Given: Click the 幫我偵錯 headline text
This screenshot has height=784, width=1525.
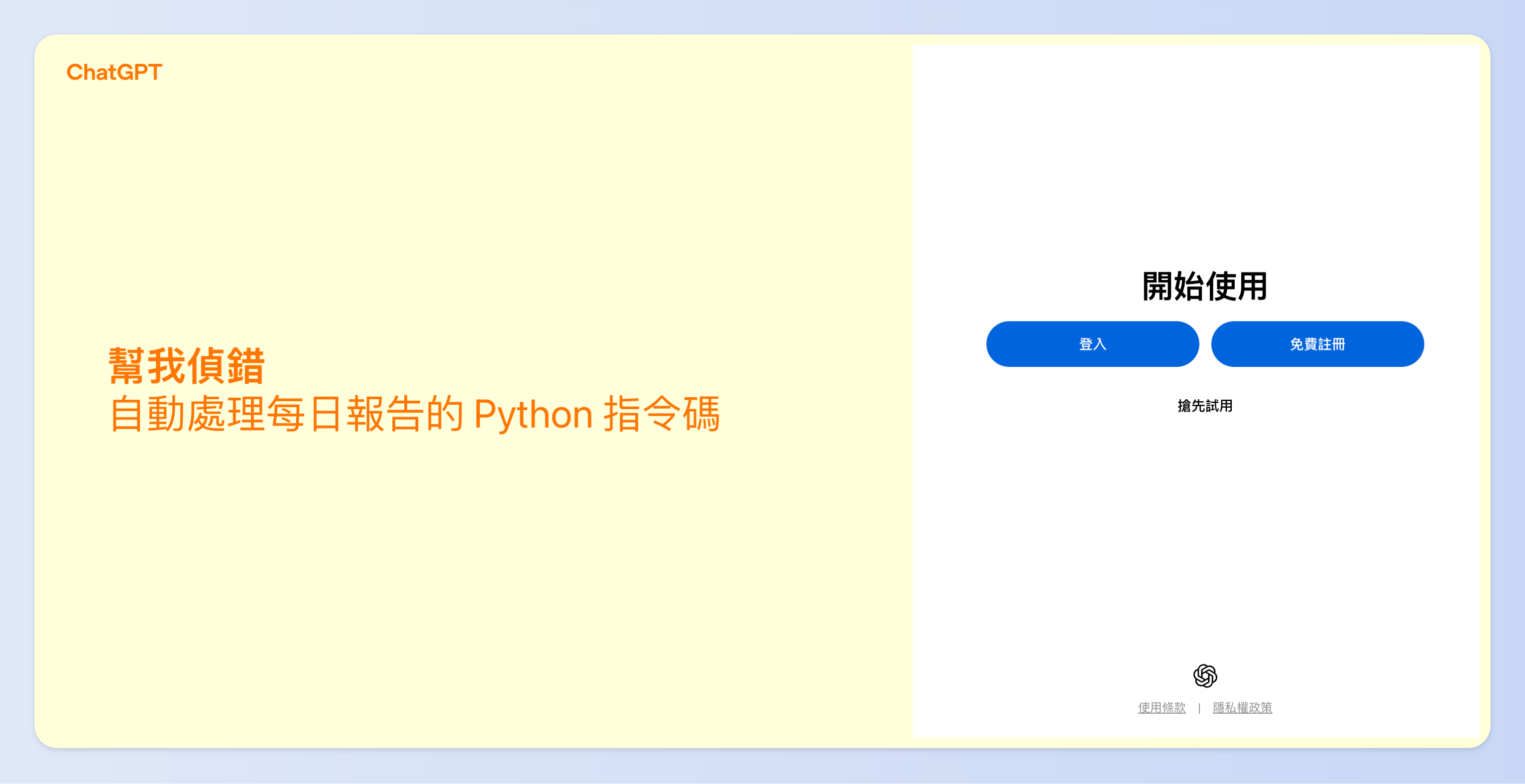Looking at the screenshot, I should pyautogui.click(x=187, y=366).
